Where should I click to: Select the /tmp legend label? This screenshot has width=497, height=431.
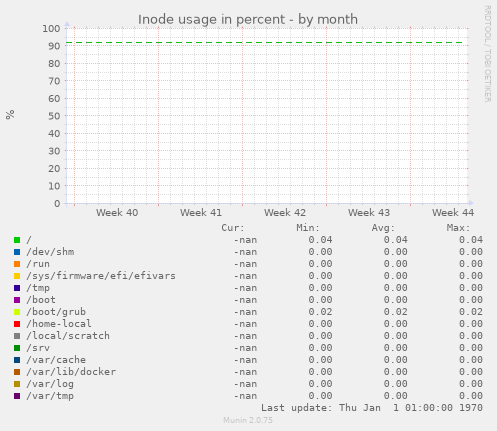(38, 288)
